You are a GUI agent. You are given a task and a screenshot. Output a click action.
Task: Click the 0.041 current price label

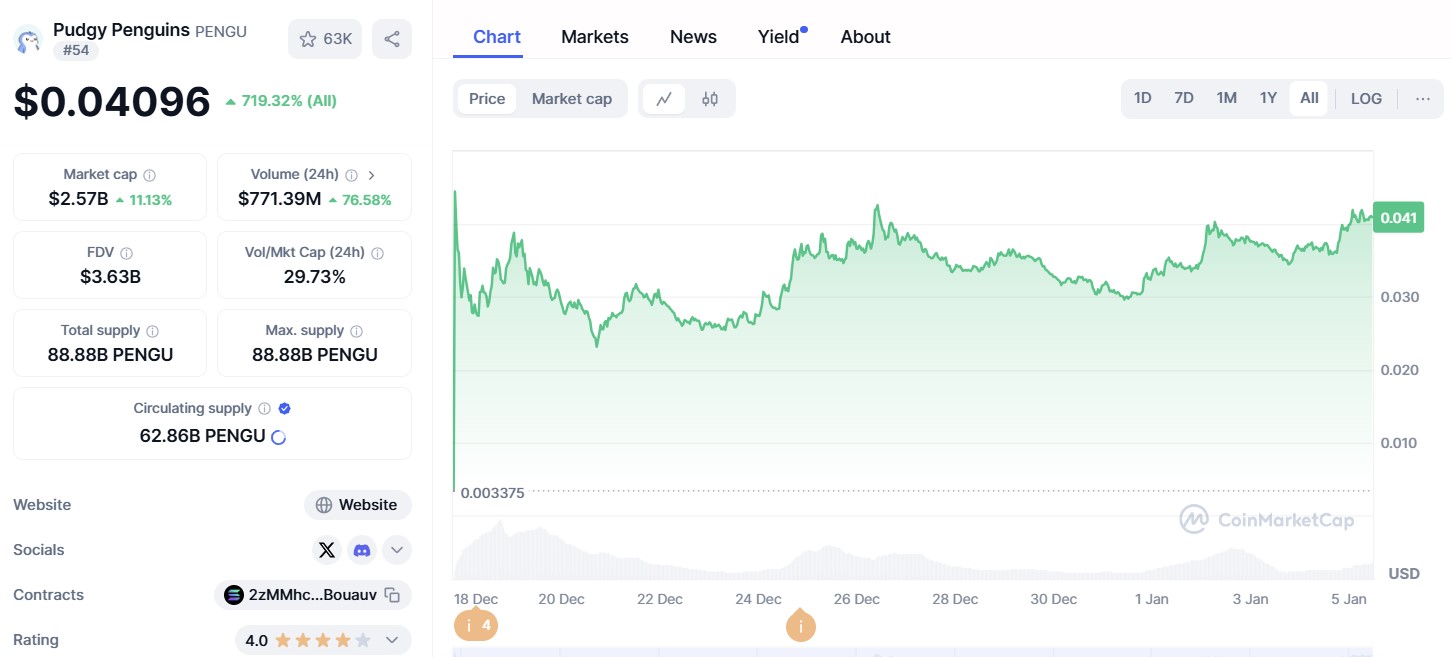[1398, 217]
